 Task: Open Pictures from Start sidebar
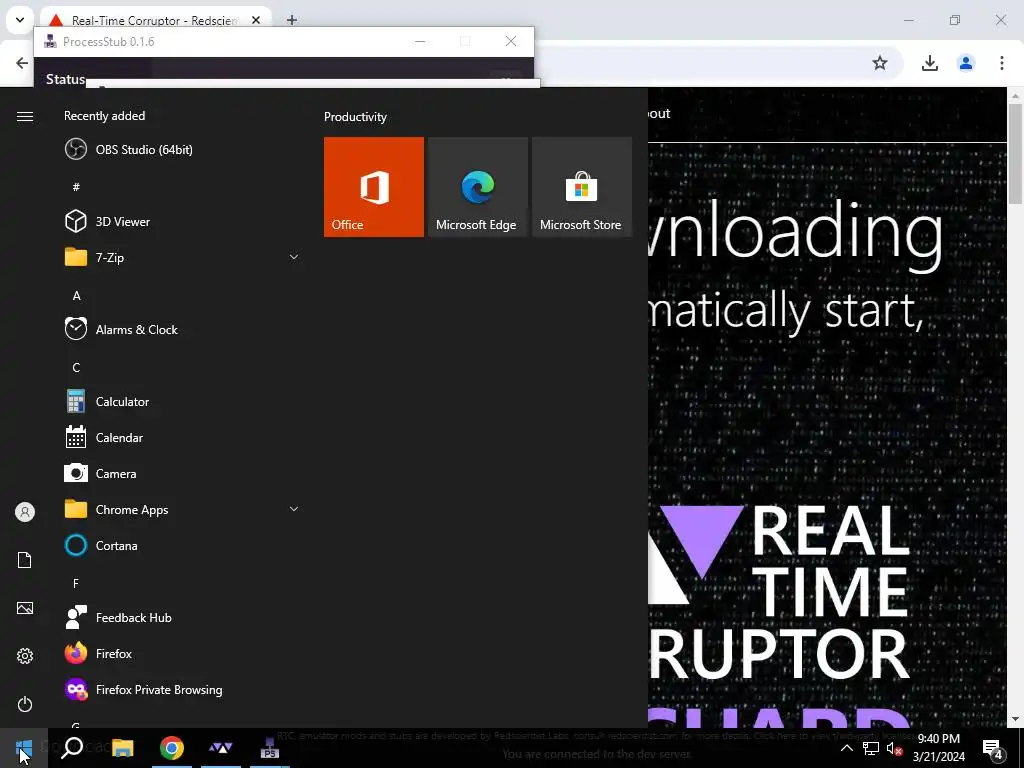click(x=25, y=608)
